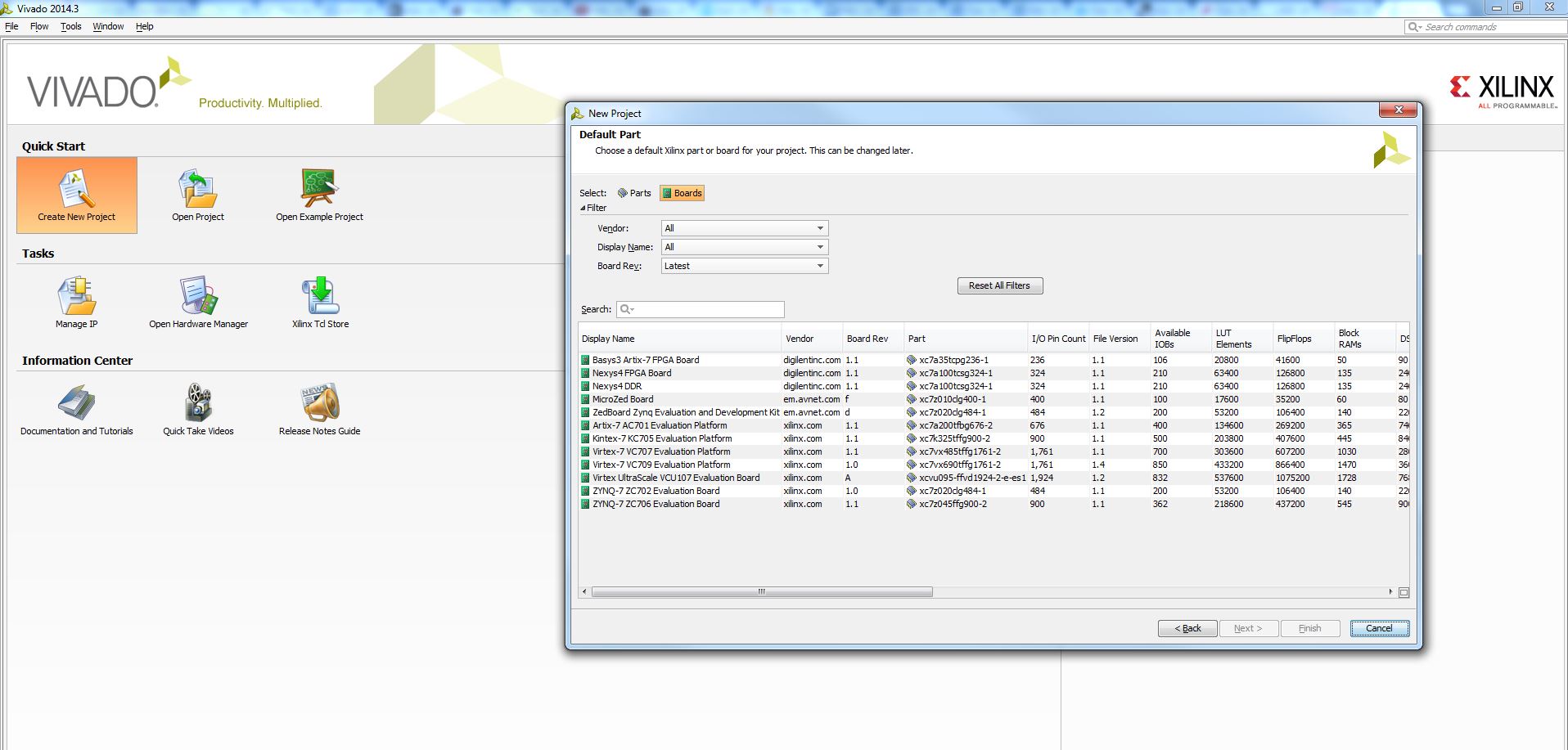Image resolution: width=1568 pixels, height=750 pixels.
Task: Focus the board Search input field
Action: 701,309
